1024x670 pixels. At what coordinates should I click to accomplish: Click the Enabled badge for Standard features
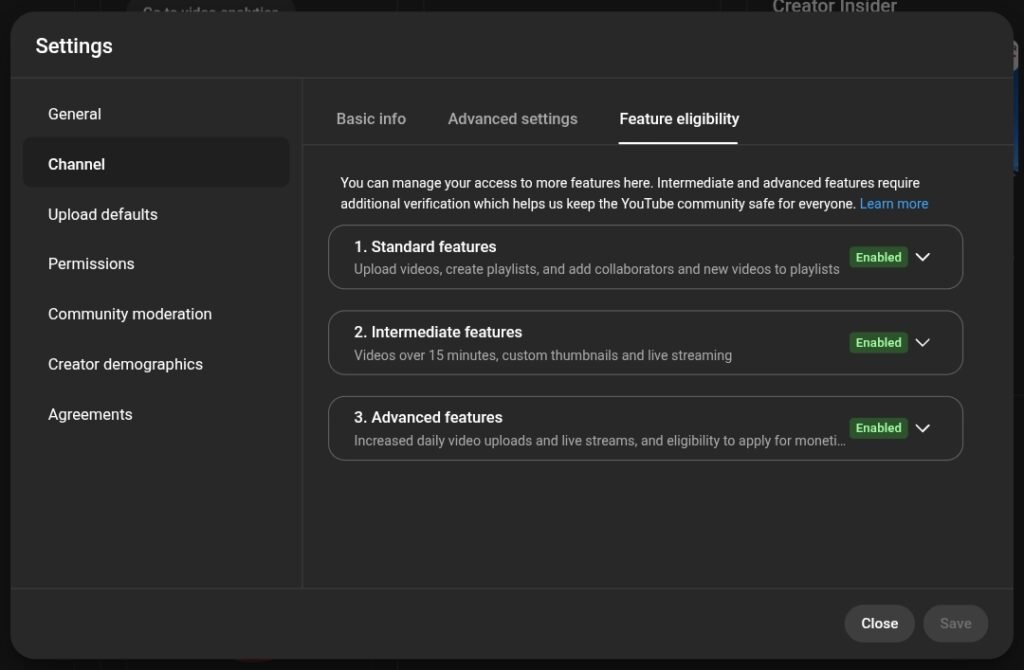(878, 257)
